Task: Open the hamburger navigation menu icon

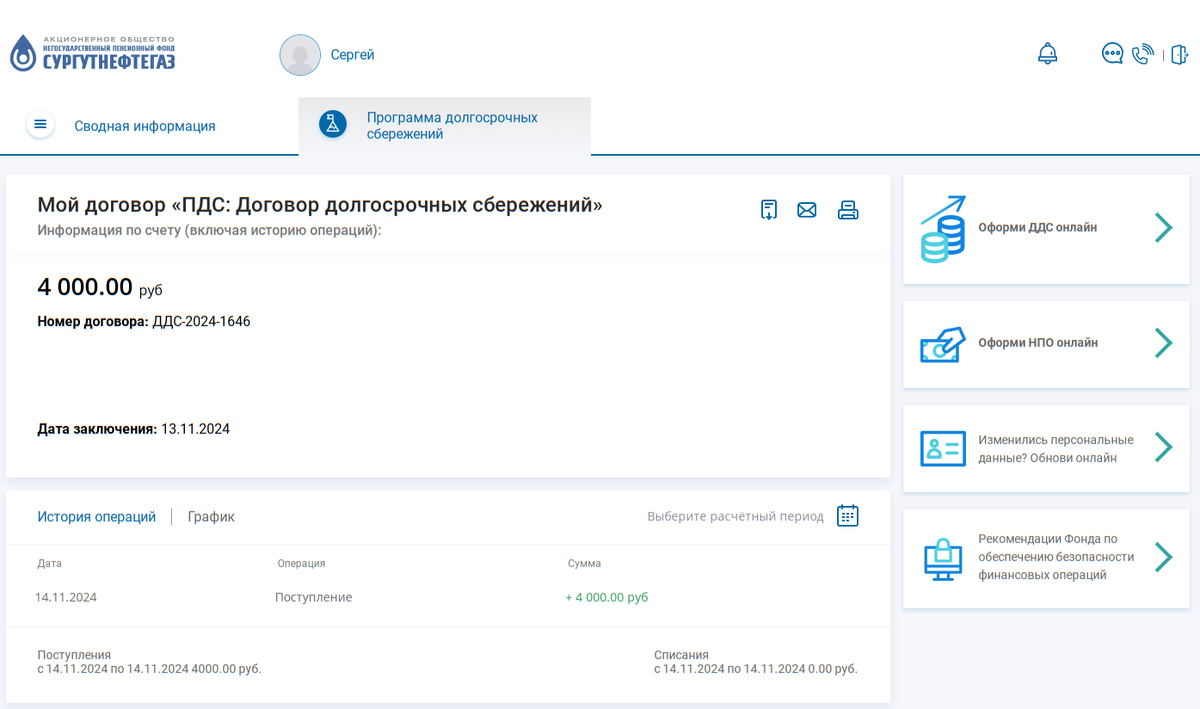Action: [40, 124]
